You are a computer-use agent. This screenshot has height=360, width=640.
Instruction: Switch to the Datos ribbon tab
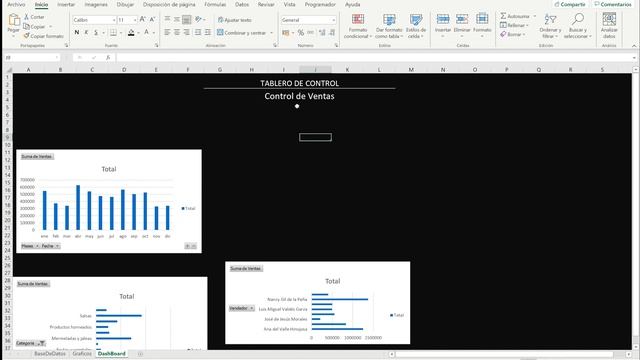(x=242, y=4)
